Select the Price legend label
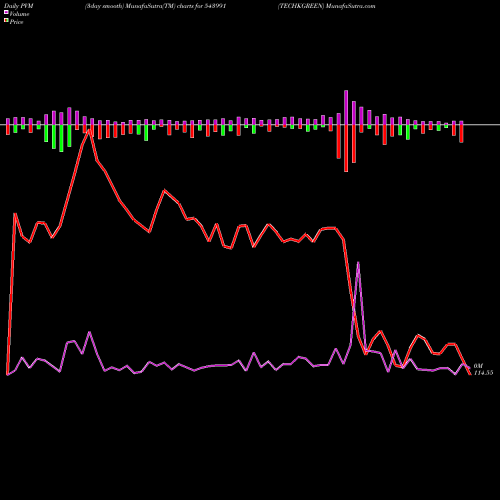The width and height of the screenshot is (500, 500). (16, 22)
